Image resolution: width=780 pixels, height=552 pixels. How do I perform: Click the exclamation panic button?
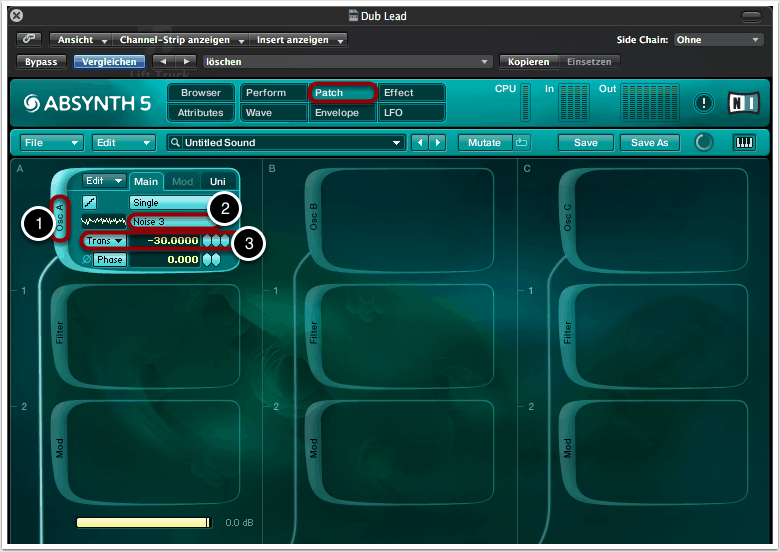point(705,102)
